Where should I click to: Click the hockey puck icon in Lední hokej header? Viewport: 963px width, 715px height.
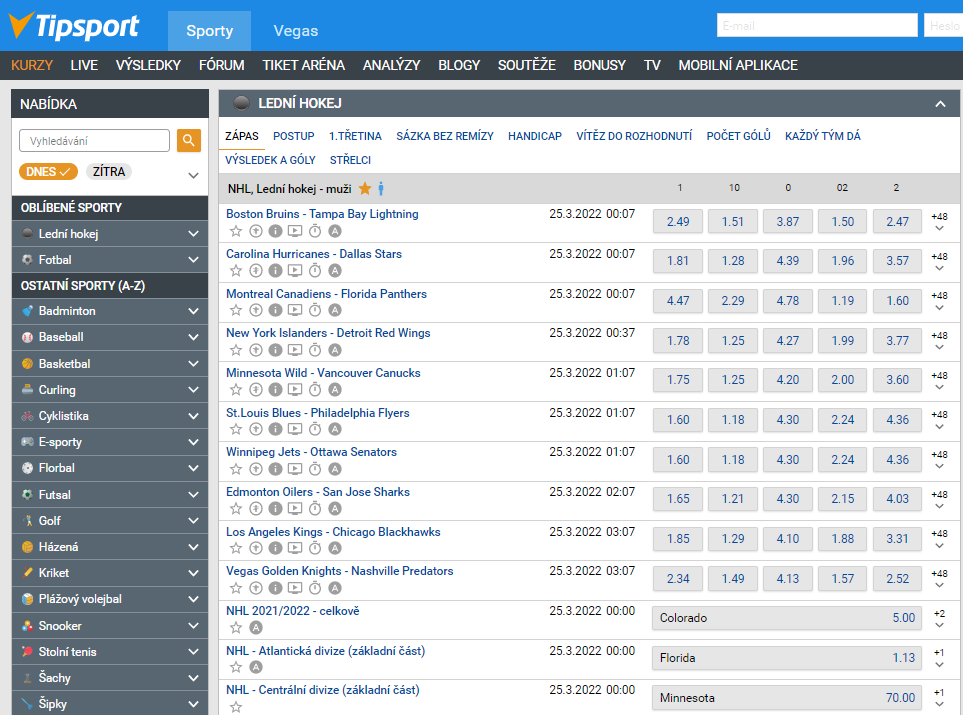click(x=241, y=103)
